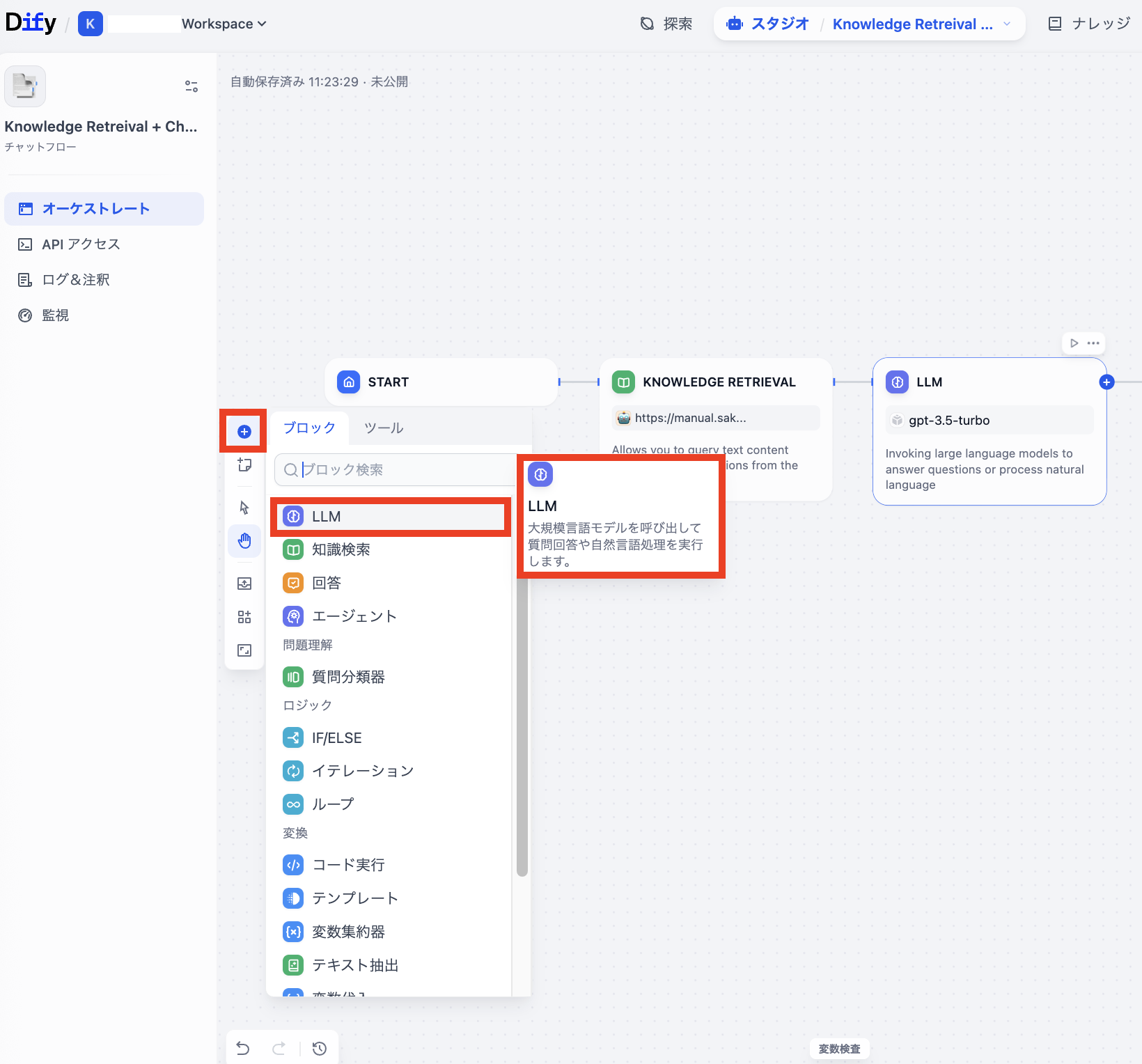Click the 変数検査 button
This screenshot has width=1142, height=1064.
(x=839, y=1049)
